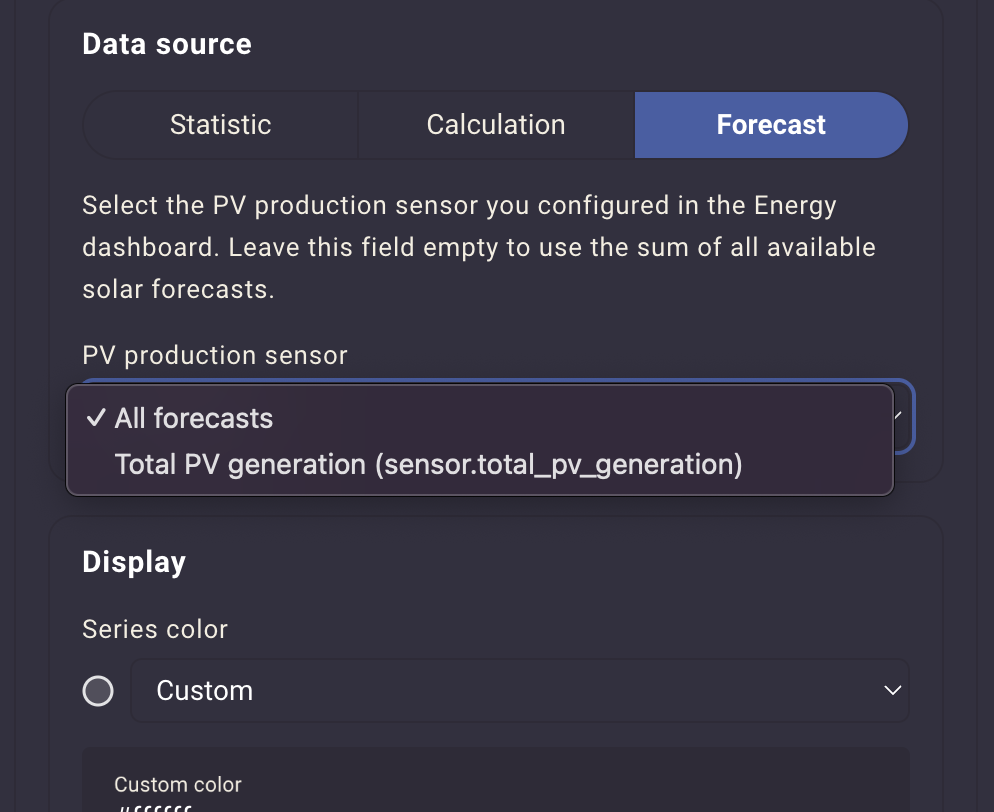Click the word Custom in color dropdown

[x=205, y=691]
